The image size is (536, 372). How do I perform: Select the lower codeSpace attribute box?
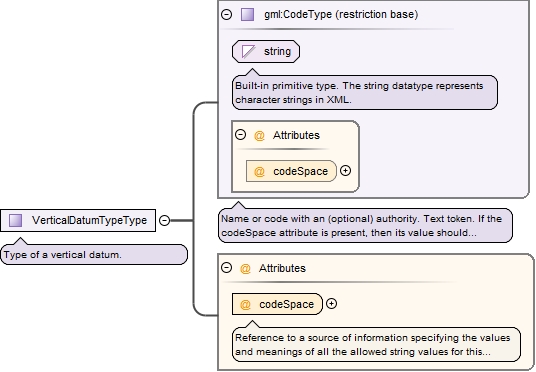click(x=277, y=304)
